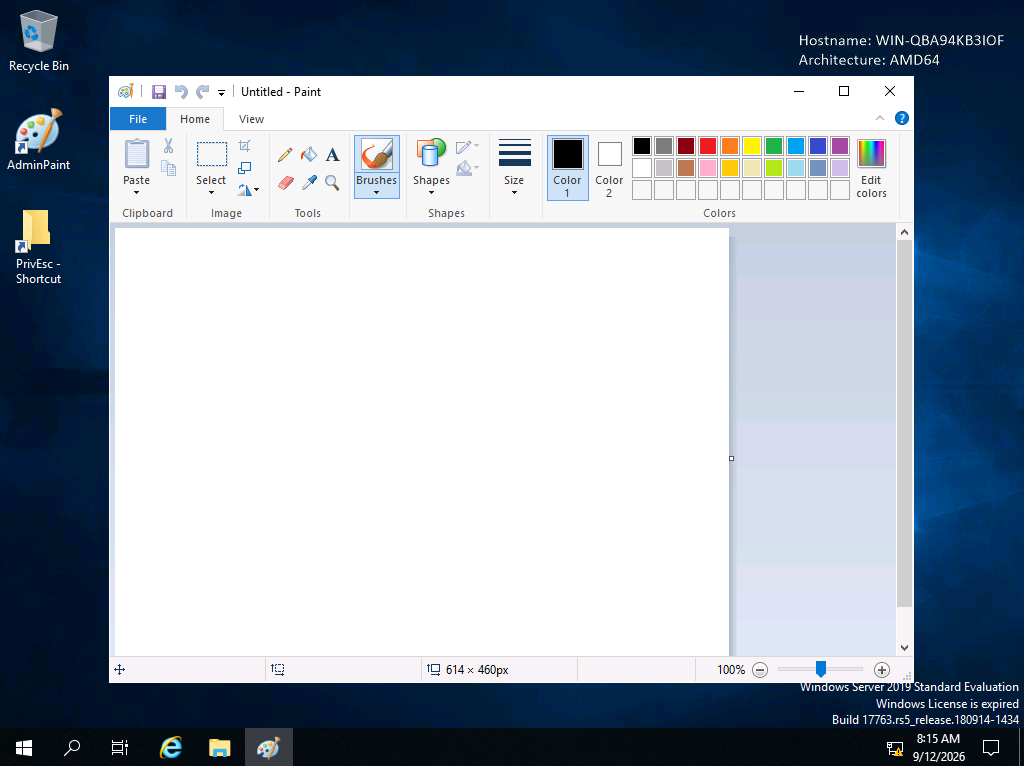
Task: Click the Resize icon in Image group
Action: (x=245, y=168)
